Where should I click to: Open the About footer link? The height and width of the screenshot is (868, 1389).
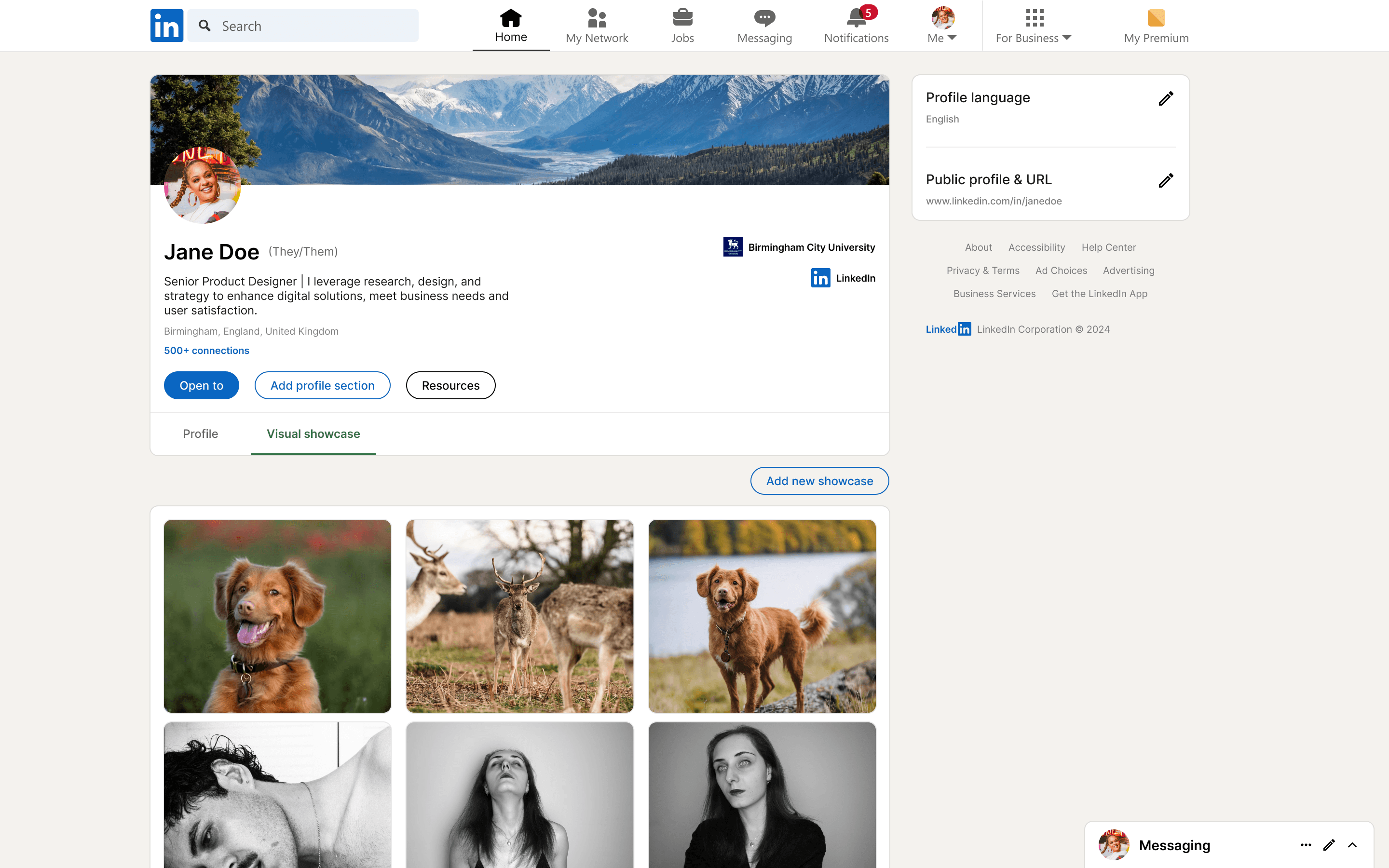coord(978,247)
